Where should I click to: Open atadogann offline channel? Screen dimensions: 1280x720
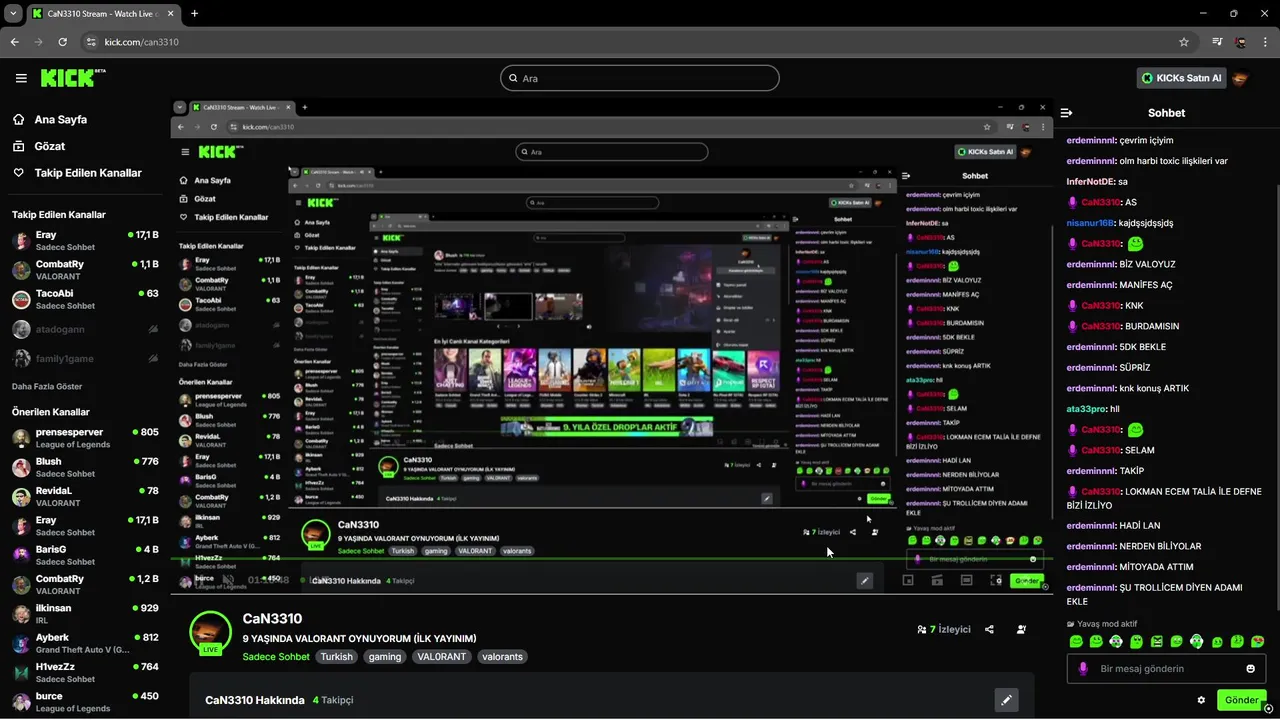(85, 328)
